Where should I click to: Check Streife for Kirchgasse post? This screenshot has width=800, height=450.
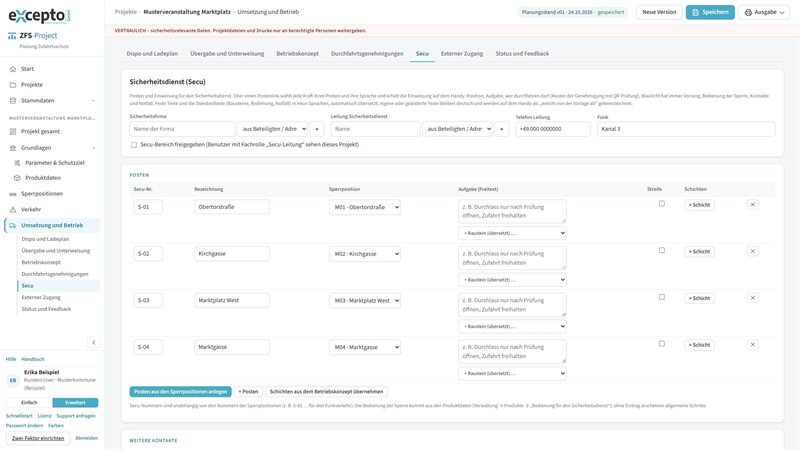[x=662, y=251]
